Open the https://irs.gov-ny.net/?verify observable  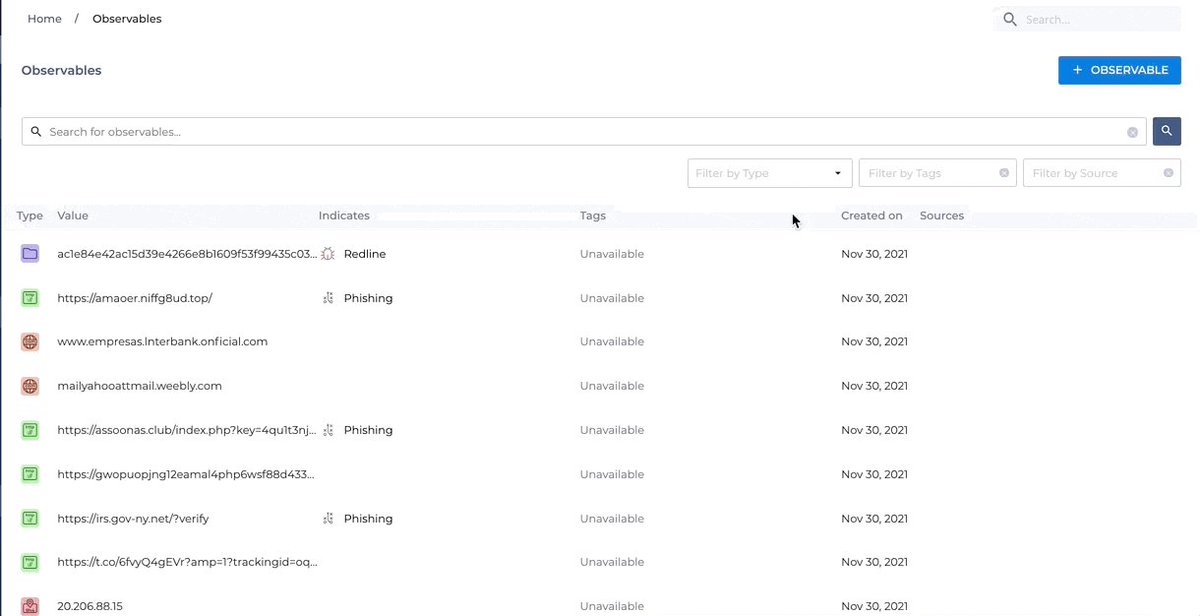133,518
